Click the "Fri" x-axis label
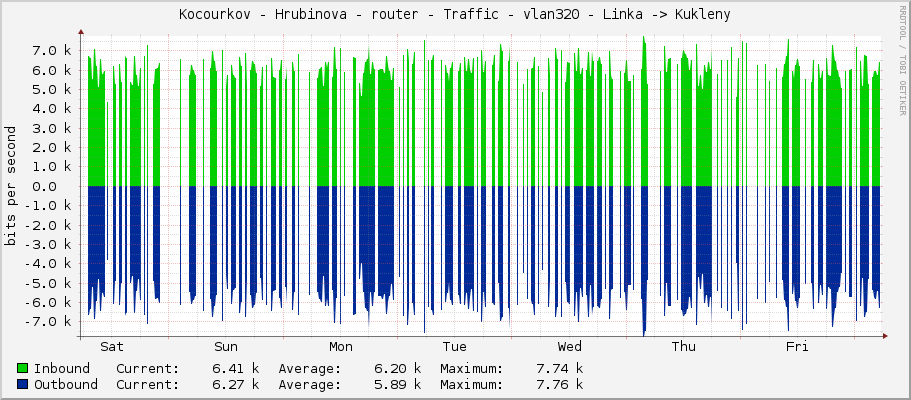Screen dimensions: 911x400 pos(797,347)
